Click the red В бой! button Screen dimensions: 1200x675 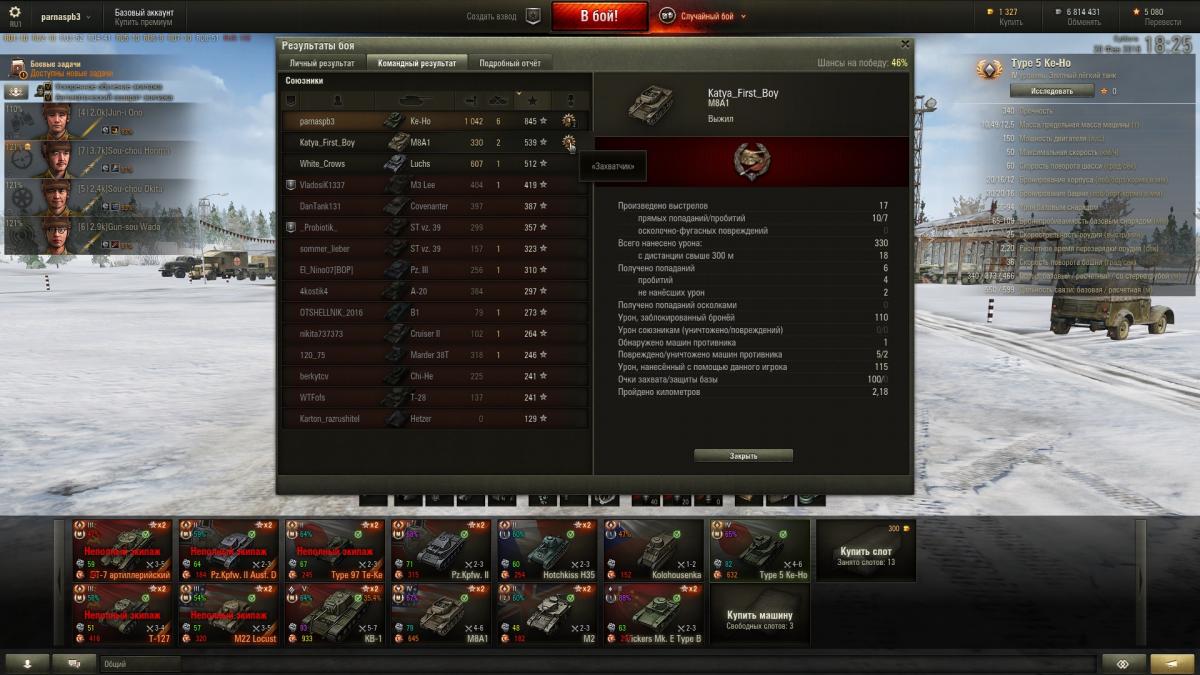599,16
